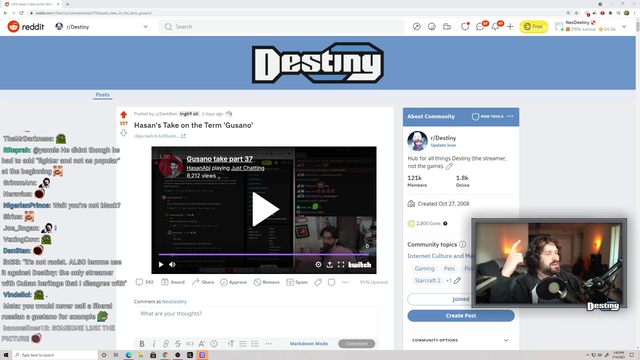
Task: Apply italic formatting in comment editor
Action: click(x=154, y=344)
